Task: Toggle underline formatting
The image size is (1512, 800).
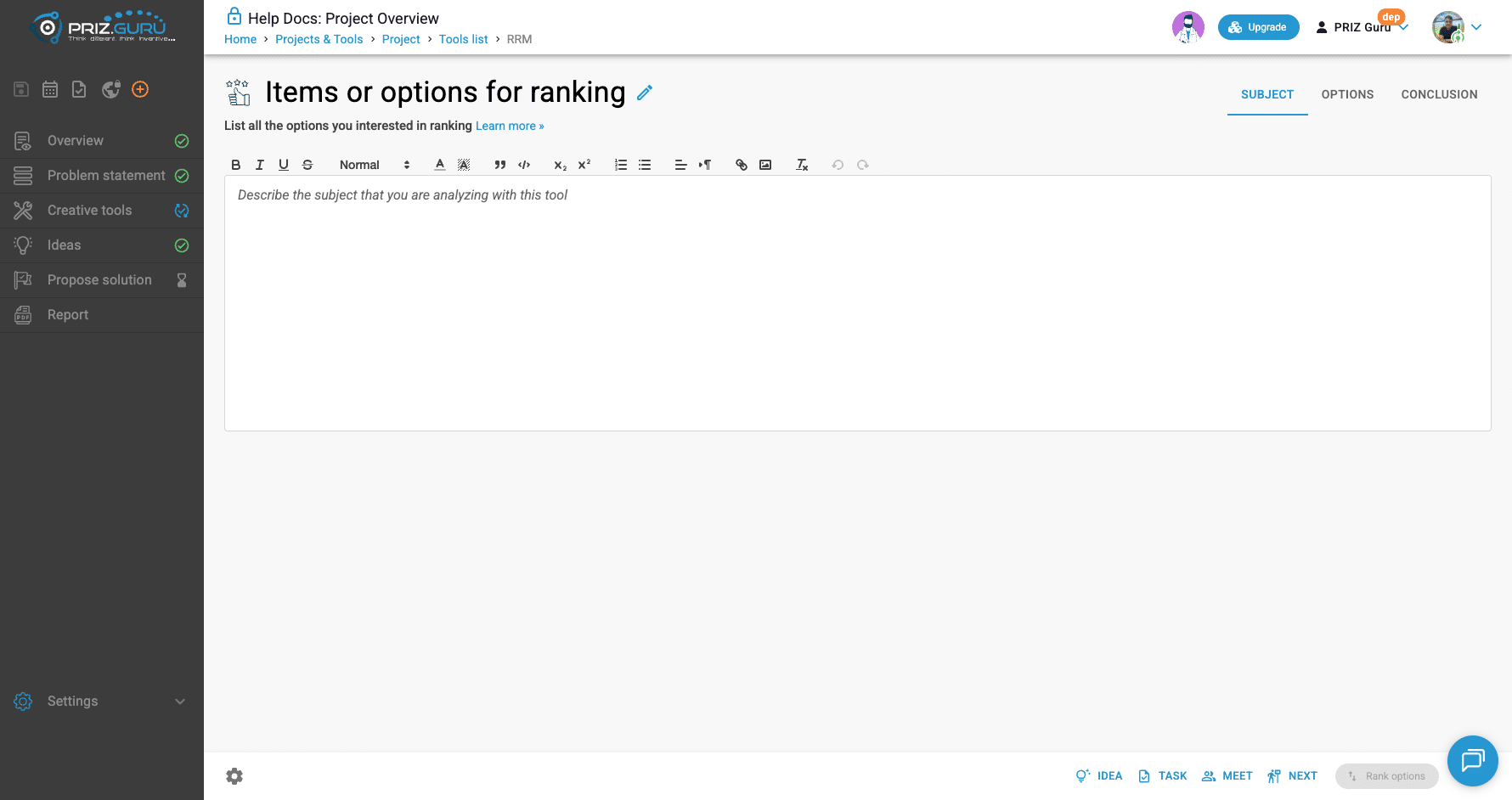Action: click(284, 165)
